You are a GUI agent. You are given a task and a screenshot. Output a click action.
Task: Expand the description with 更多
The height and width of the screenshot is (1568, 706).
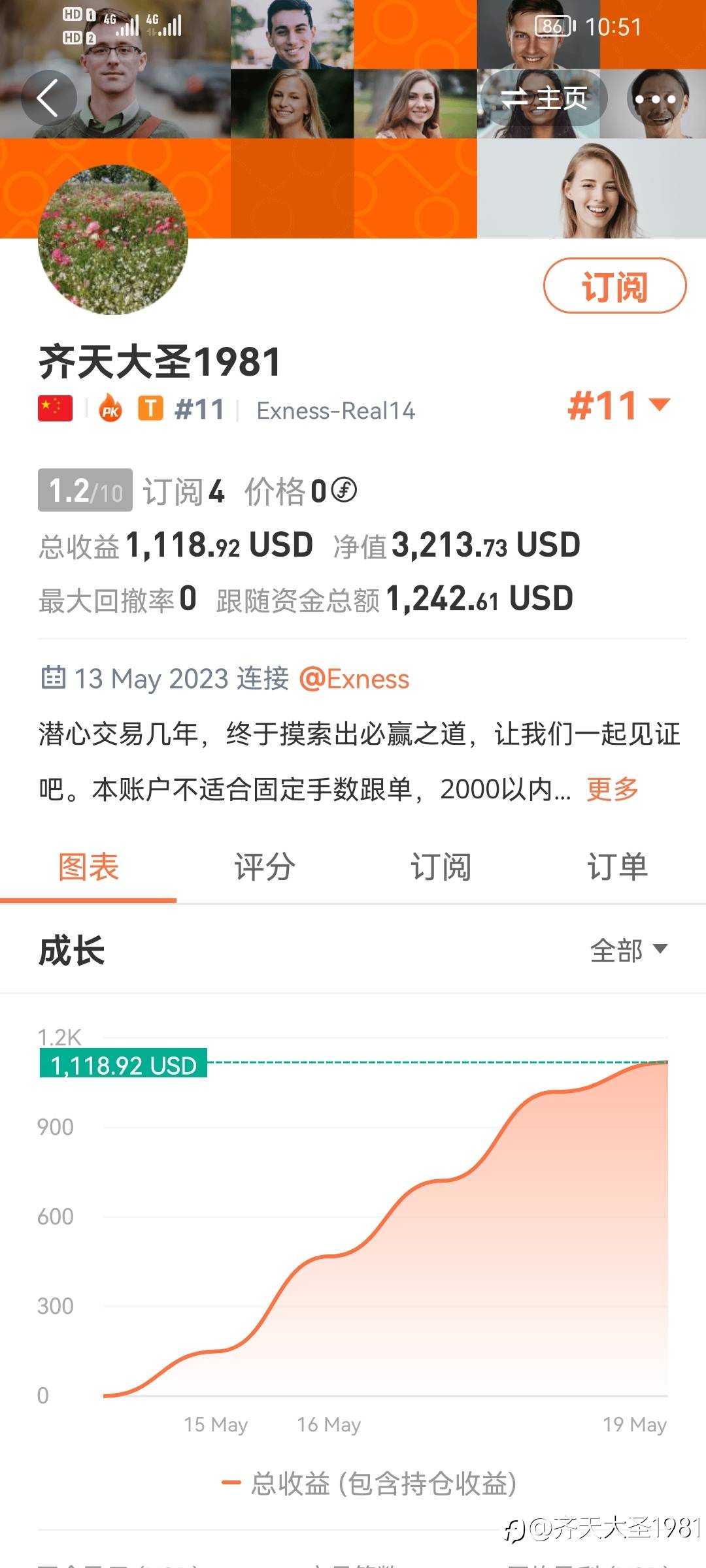pyautogui.click(x=612, y=789)
